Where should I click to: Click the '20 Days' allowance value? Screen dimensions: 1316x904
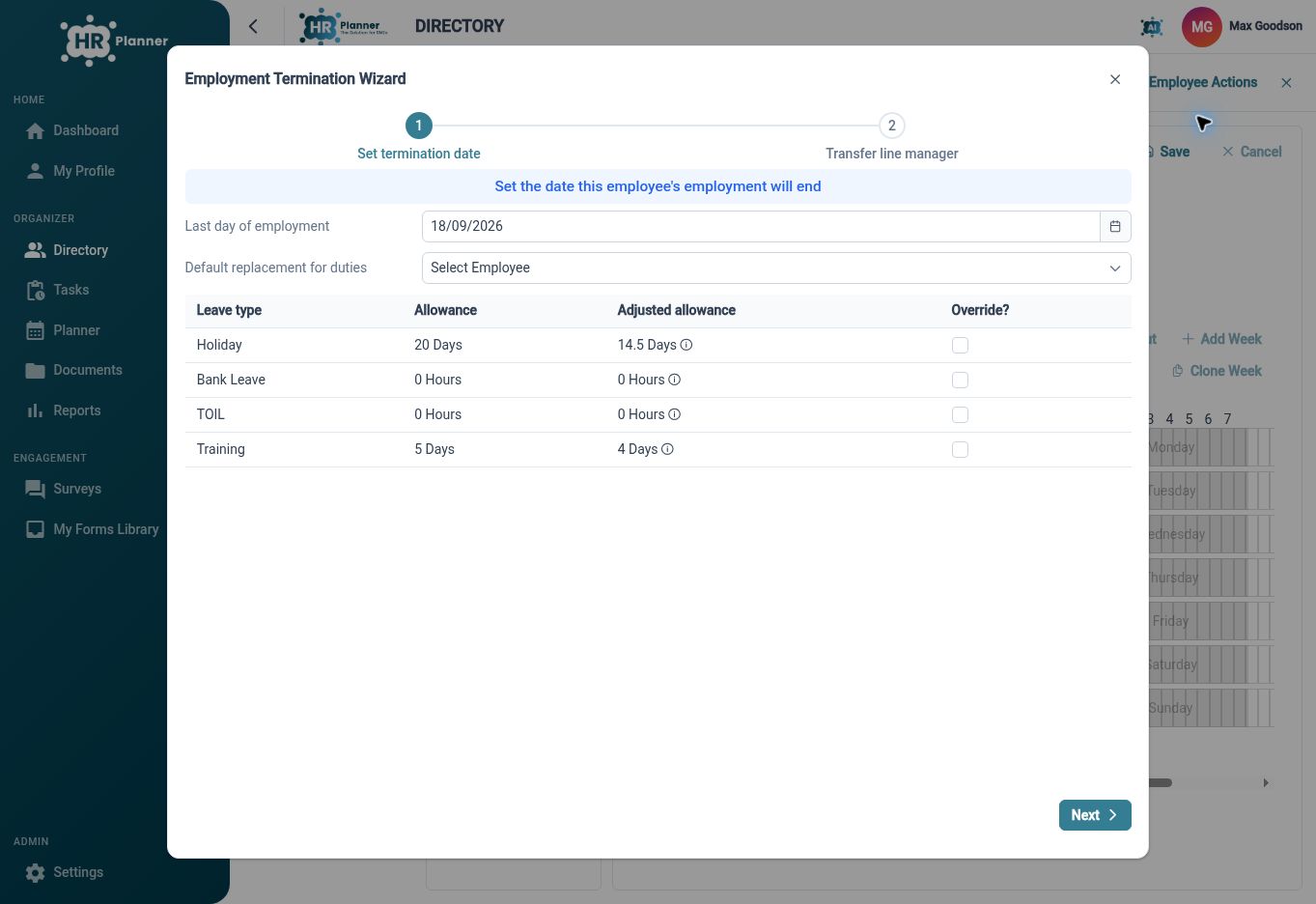(438, 345)
